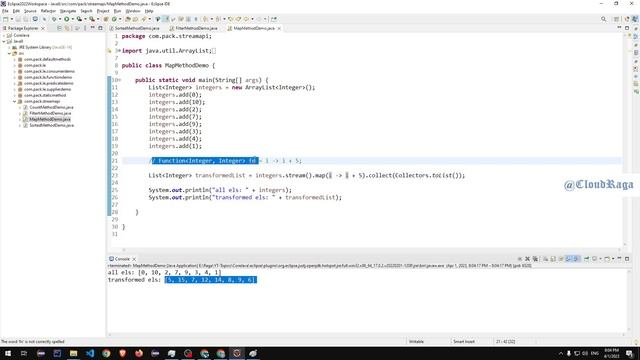Click the Debug bug icon in toolbar

tap(54, 19)
